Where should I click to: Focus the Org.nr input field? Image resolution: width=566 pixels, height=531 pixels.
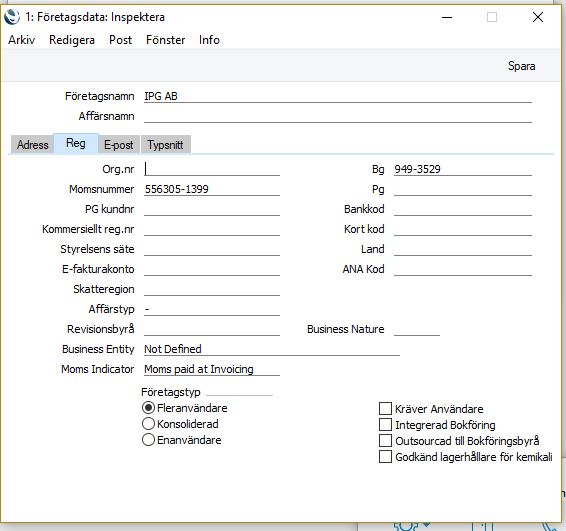tap(212, 169)
